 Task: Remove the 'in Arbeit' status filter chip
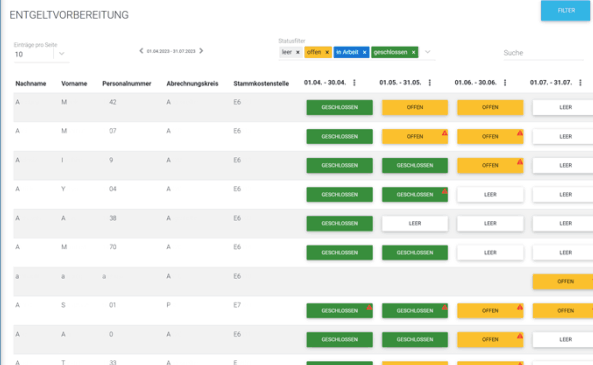click(364, 52)
